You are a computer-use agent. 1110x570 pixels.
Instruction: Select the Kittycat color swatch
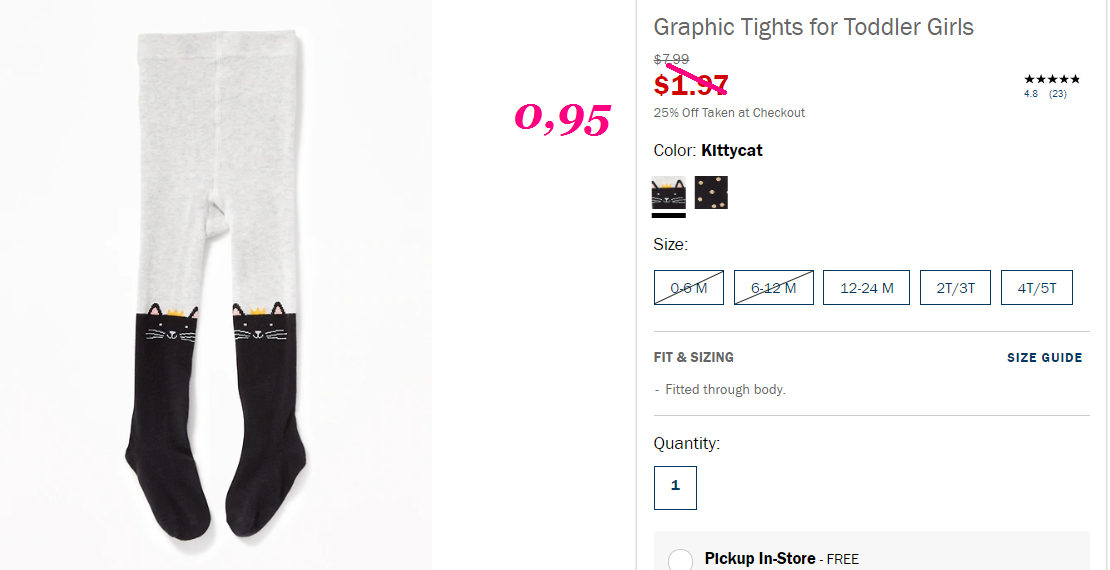(668, 193)
